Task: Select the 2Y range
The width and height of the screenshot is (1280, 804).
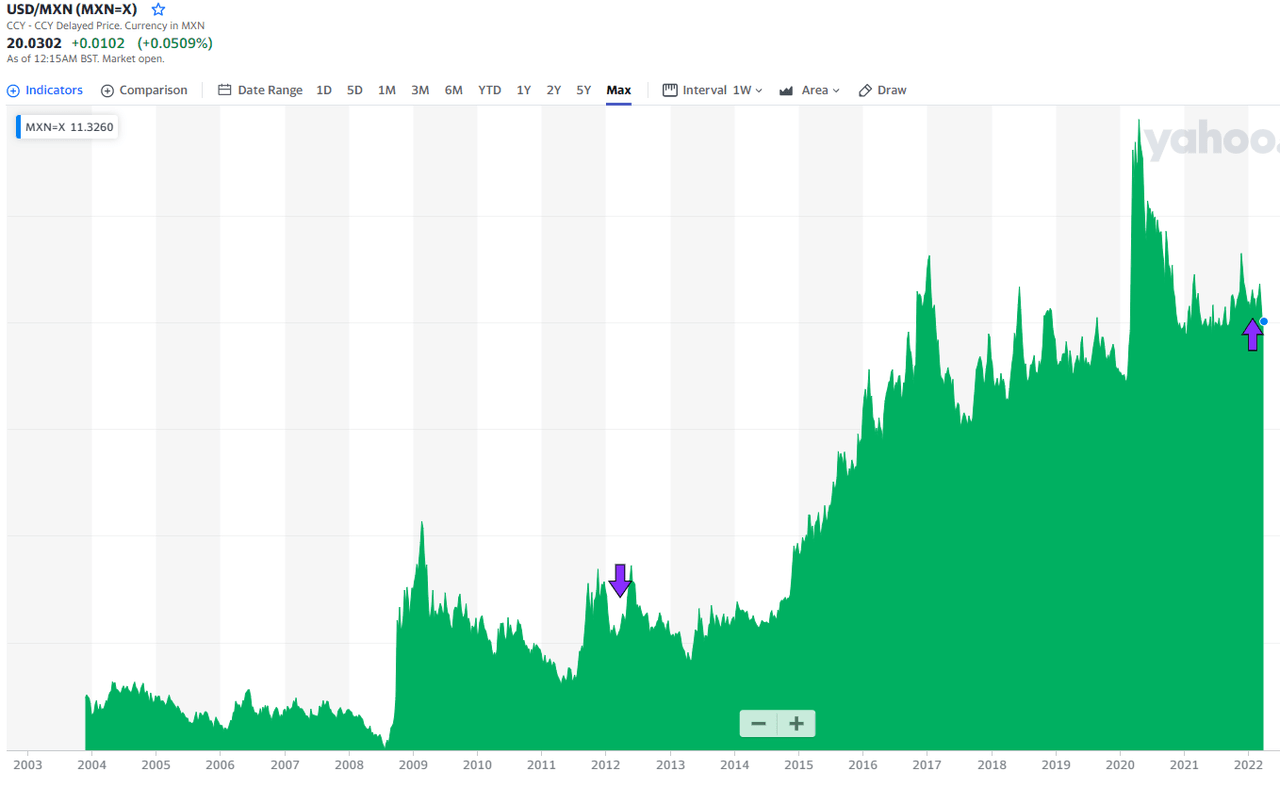Action: click(554, 90)
